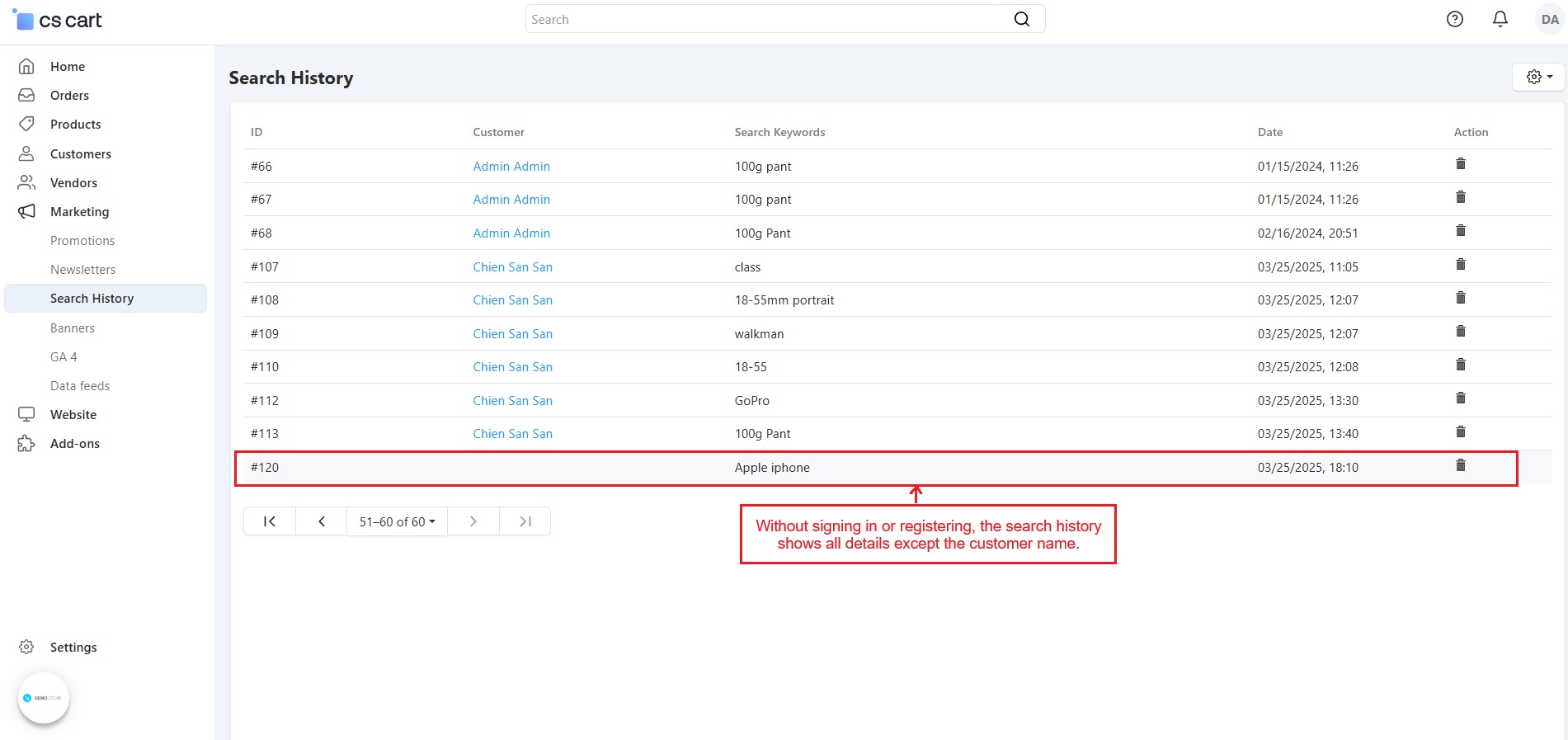
Task: Click trash icon for entry #120
Action: click(x=1460, y=465)
